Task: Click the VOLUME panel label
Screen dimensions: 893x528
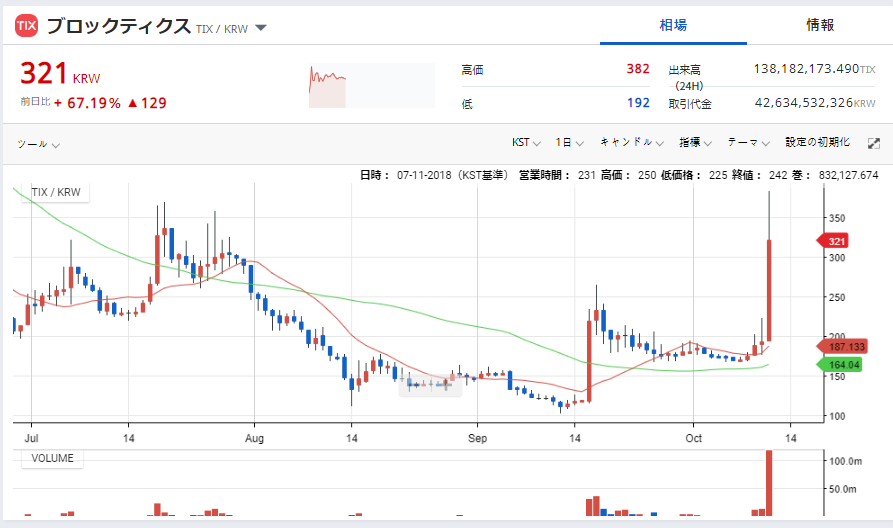Action: tap(52, 459)
